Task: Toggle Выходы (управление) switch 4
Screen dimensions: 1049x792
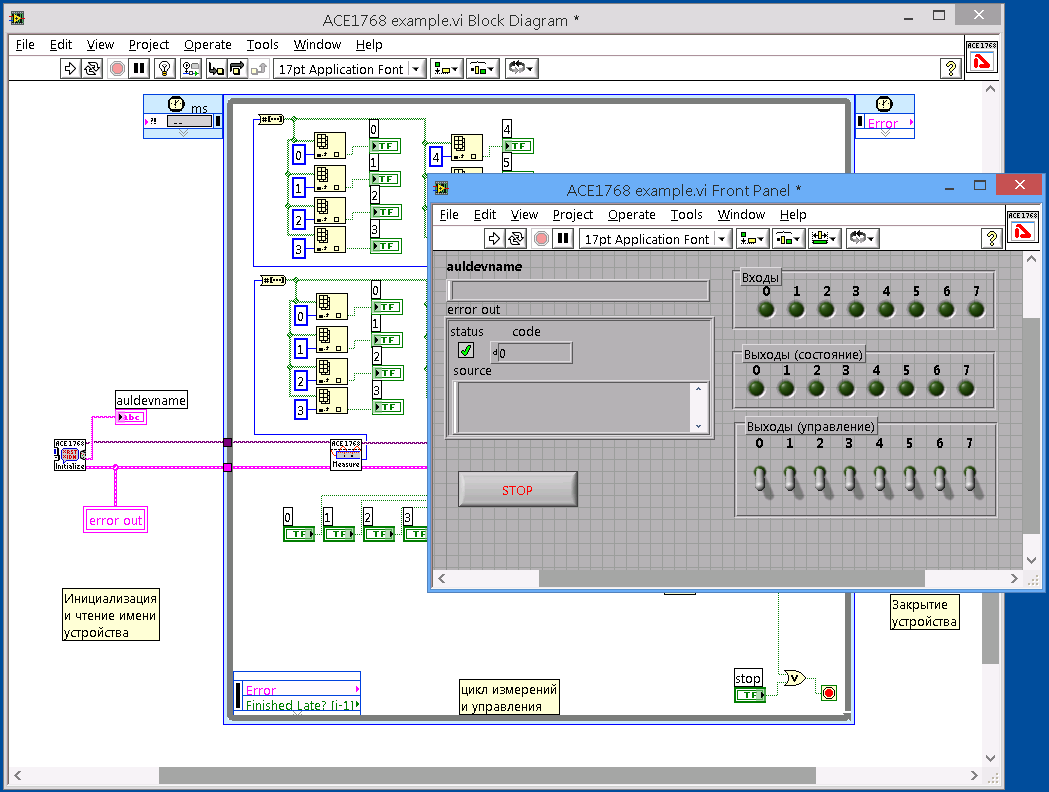Action: (x=880, y=482)
